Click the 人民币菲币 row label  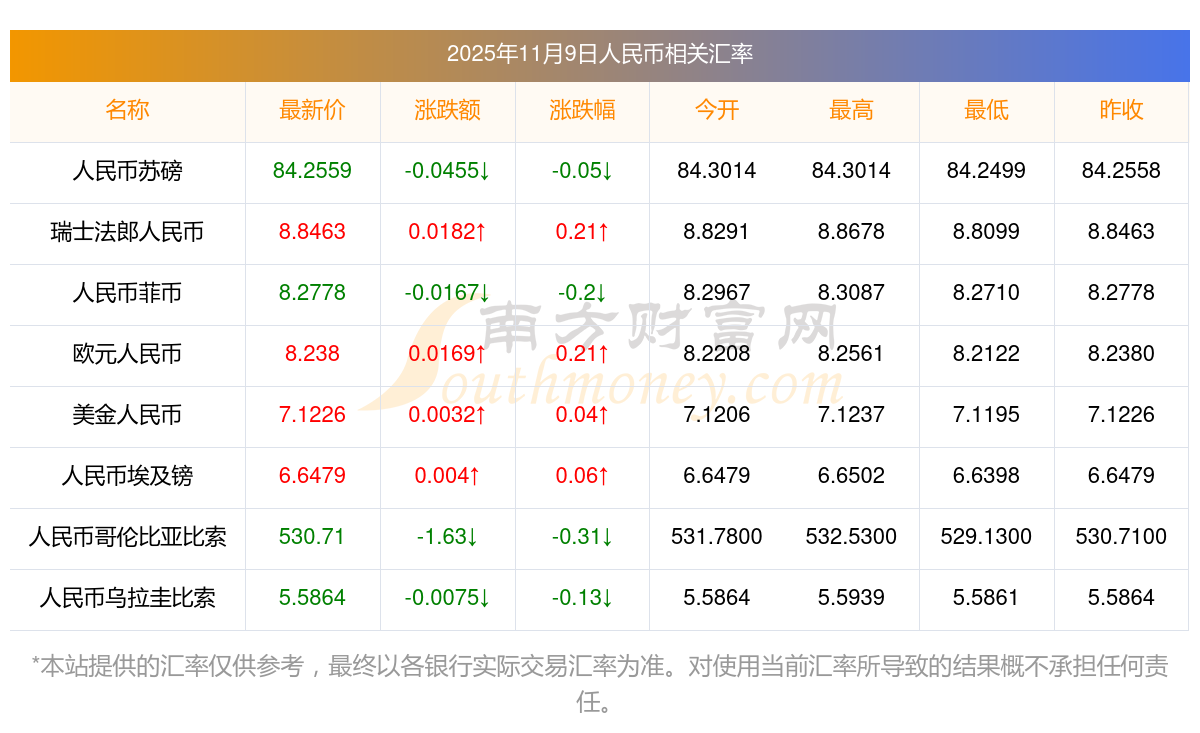tap(127, 293)
